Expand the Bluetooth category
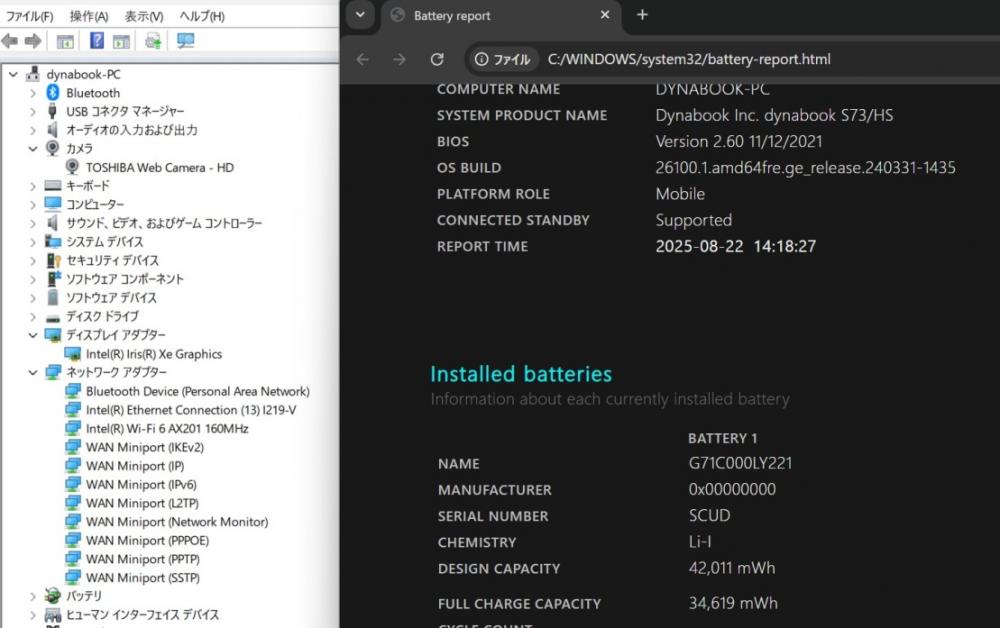The image size is (1000, 628). (33, 93)
